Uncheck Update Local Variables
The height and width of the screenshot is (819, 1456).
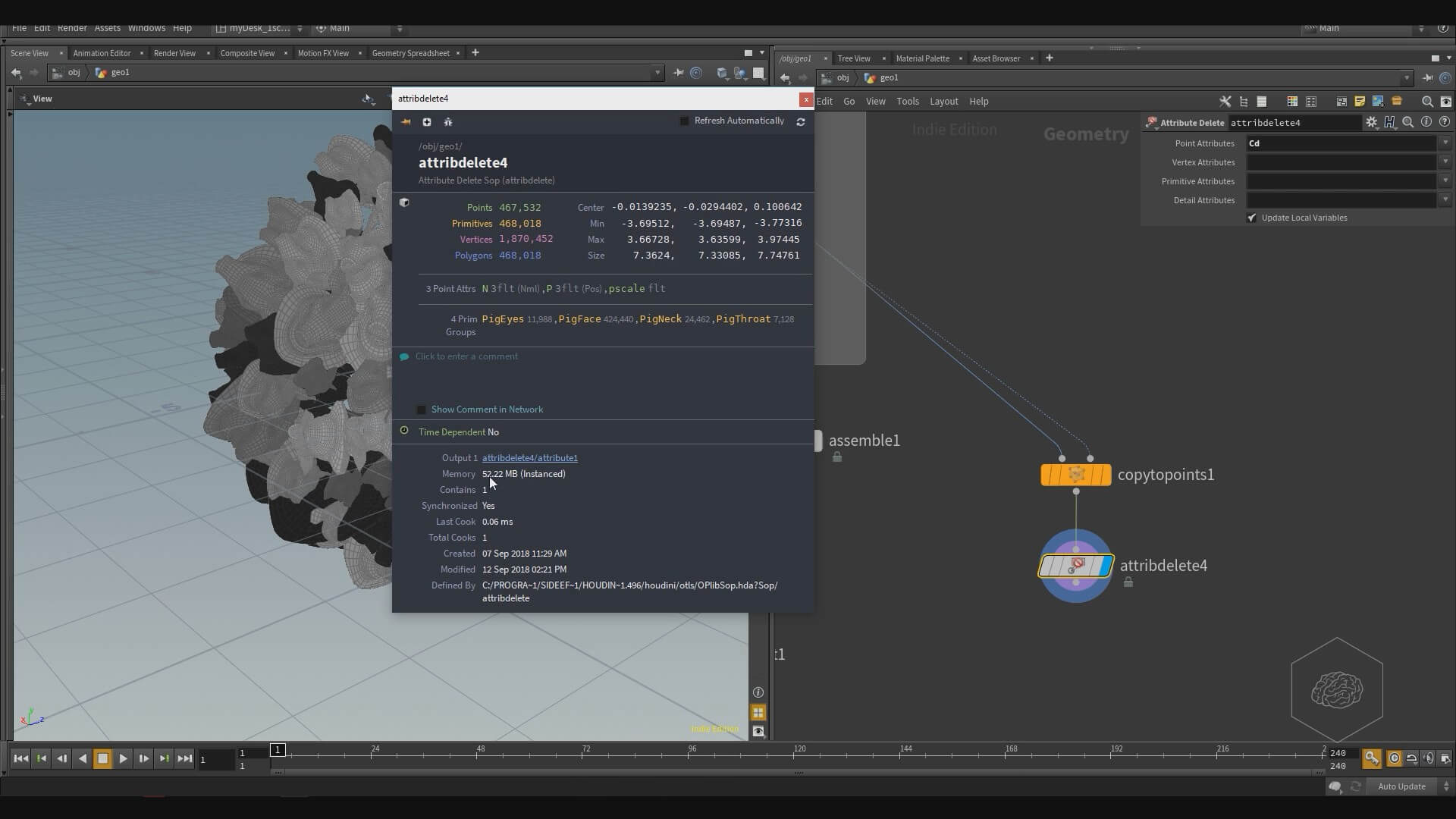point(1252,218)
